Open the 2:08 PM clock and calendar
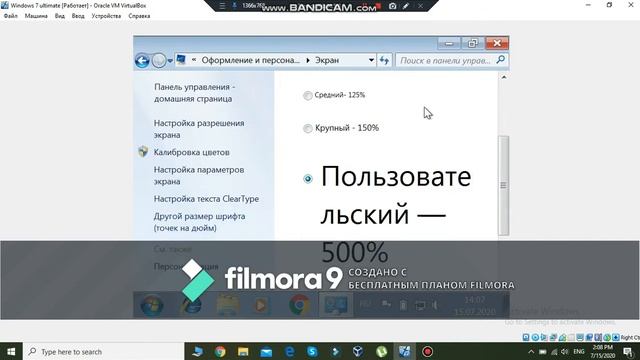Viewport: 640px width, 360px height. [x=602, y=351]
